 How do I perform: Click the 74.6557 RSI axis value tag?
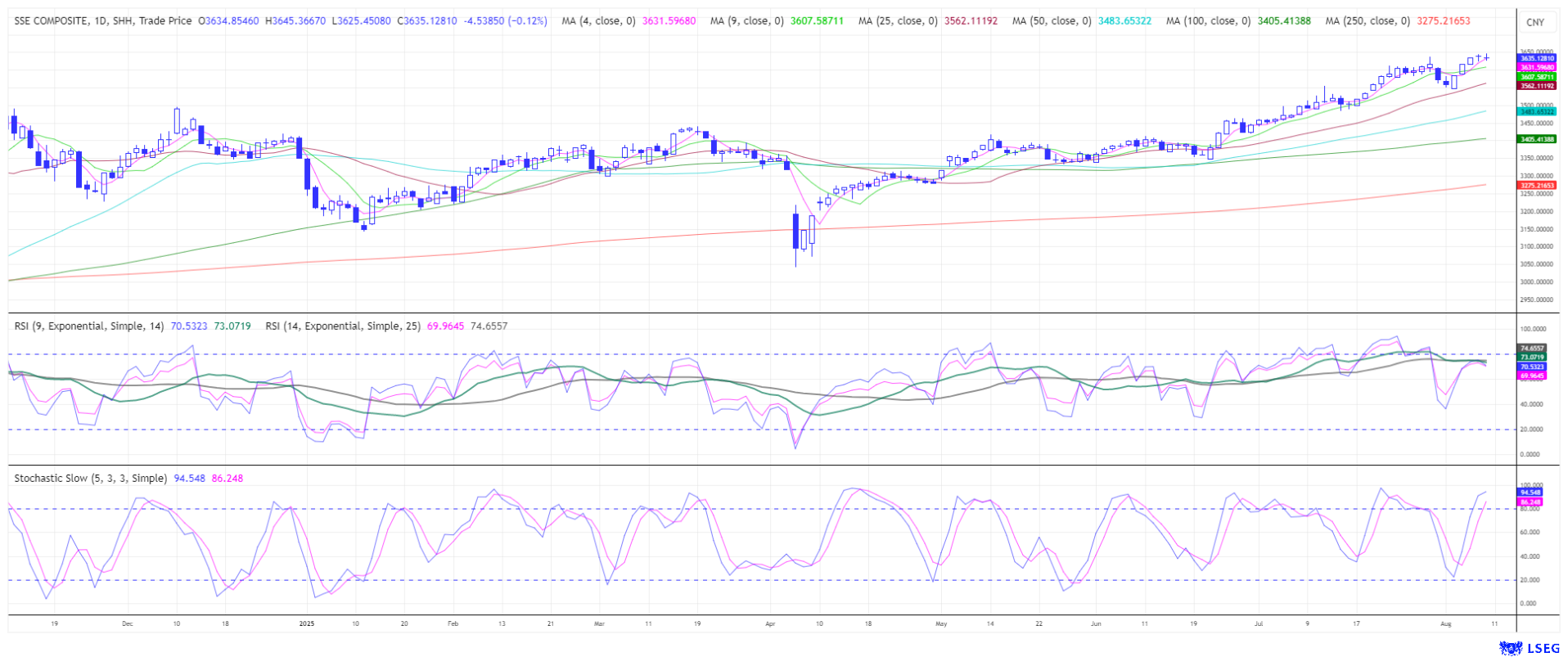coord(1532,349)
